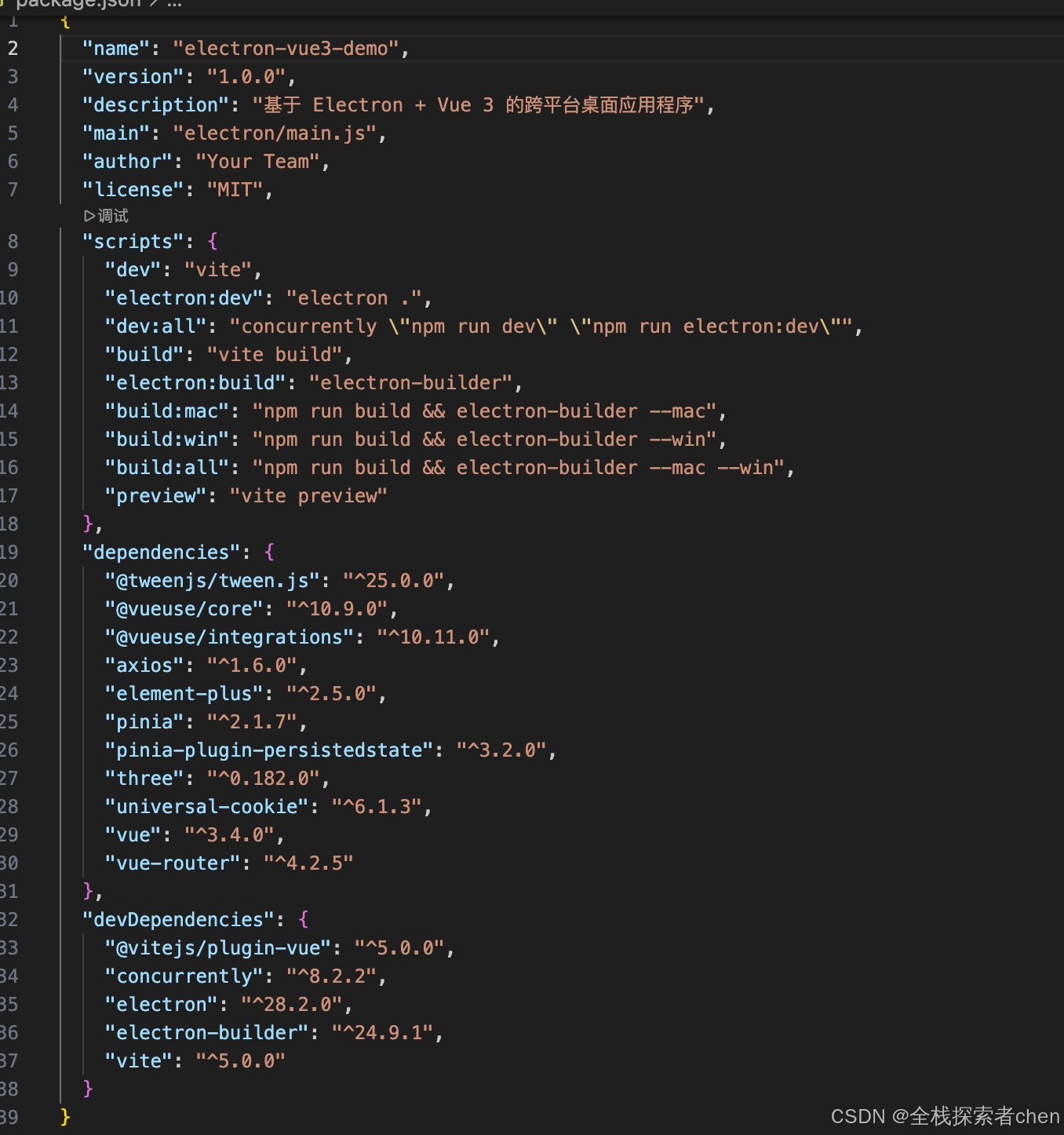Select the "^28.2.0" electron version string
Image resolution: width=1064 pixels, height=1135 pixels.
coord(292,1005)
